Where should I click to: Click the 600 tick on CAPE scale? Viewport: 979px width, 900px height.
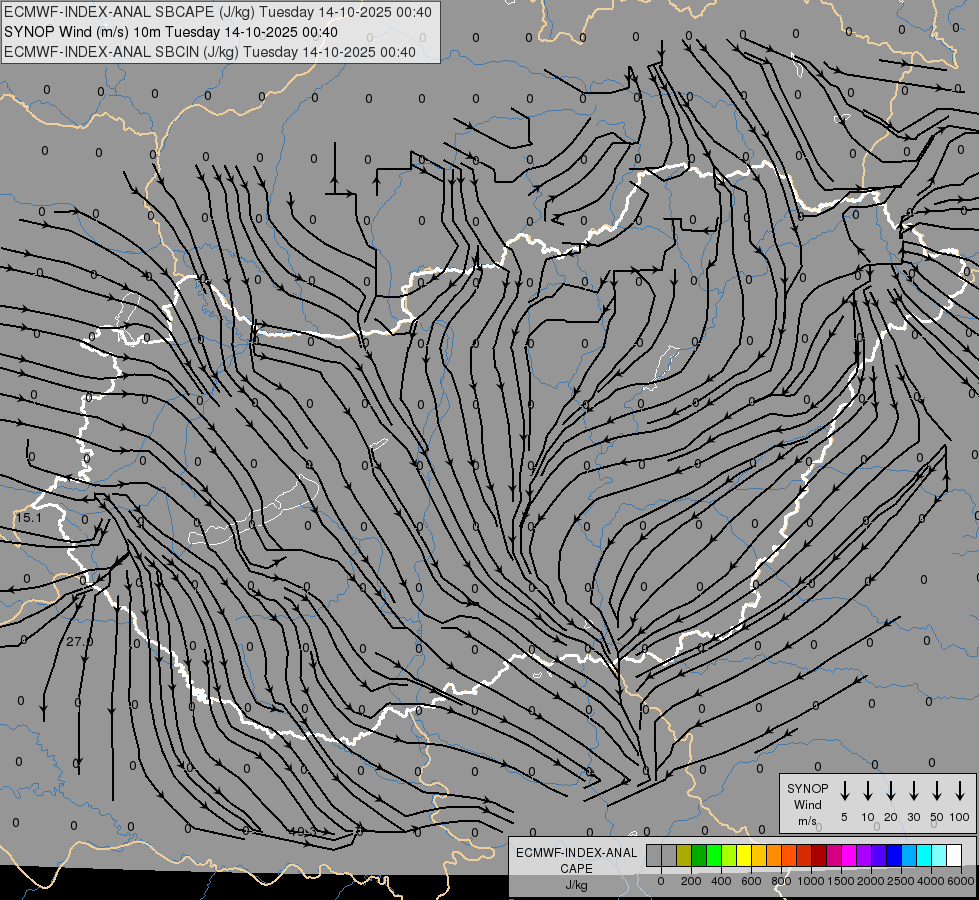point(751,881)
